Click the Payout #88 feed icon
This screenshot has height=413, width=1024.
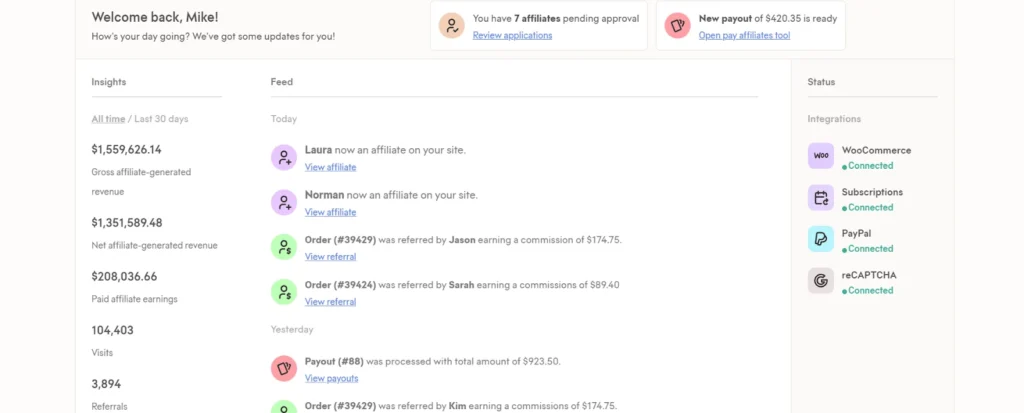[x=284, y=368]
